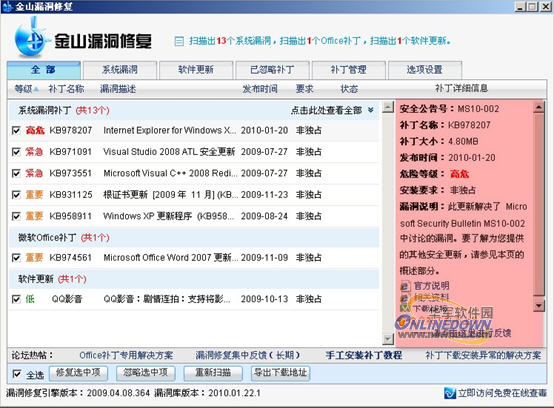Open forum link 漏洞修复集中反馈(长期)
554x408 pixels.
point(248,355)
